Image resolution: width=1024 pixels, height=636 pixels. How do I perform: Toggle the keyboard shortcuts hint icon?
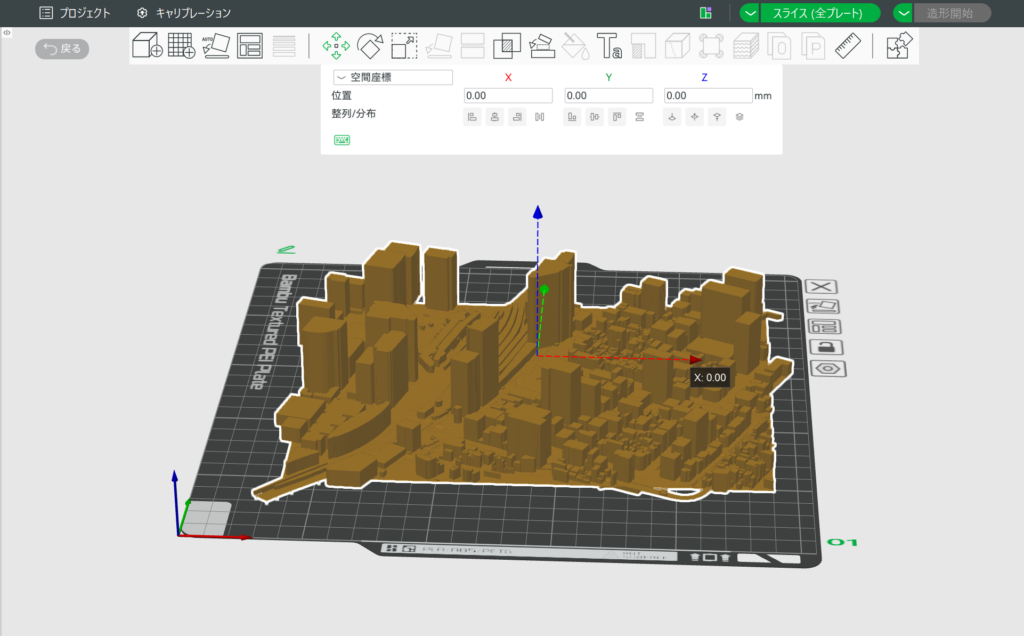[342, 140]
